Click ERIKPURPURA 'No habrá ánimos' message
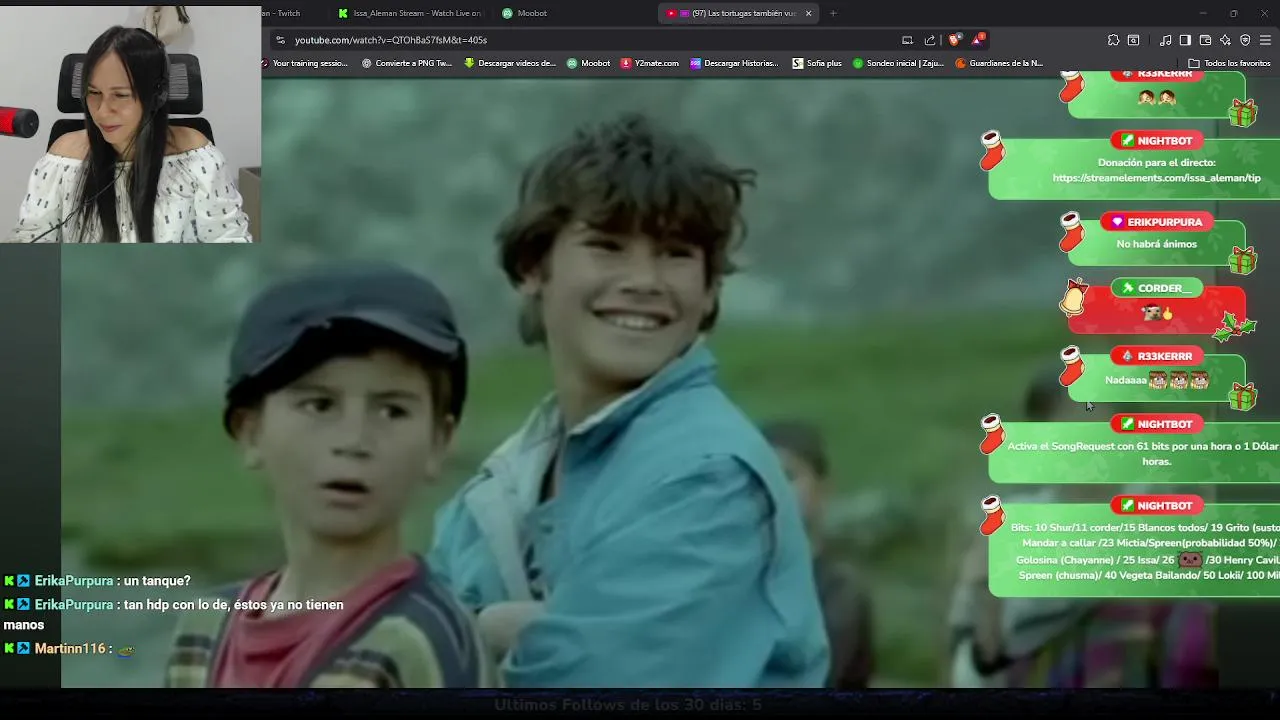1280x720 pixels. point(1157,244)
